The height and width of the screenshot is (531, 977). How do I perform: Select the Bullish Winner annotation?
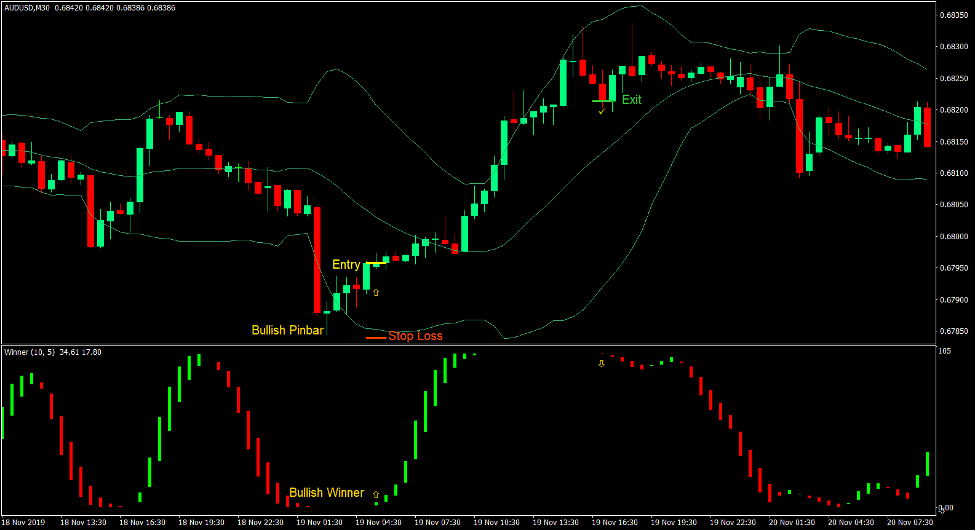(x=326, y=492)
